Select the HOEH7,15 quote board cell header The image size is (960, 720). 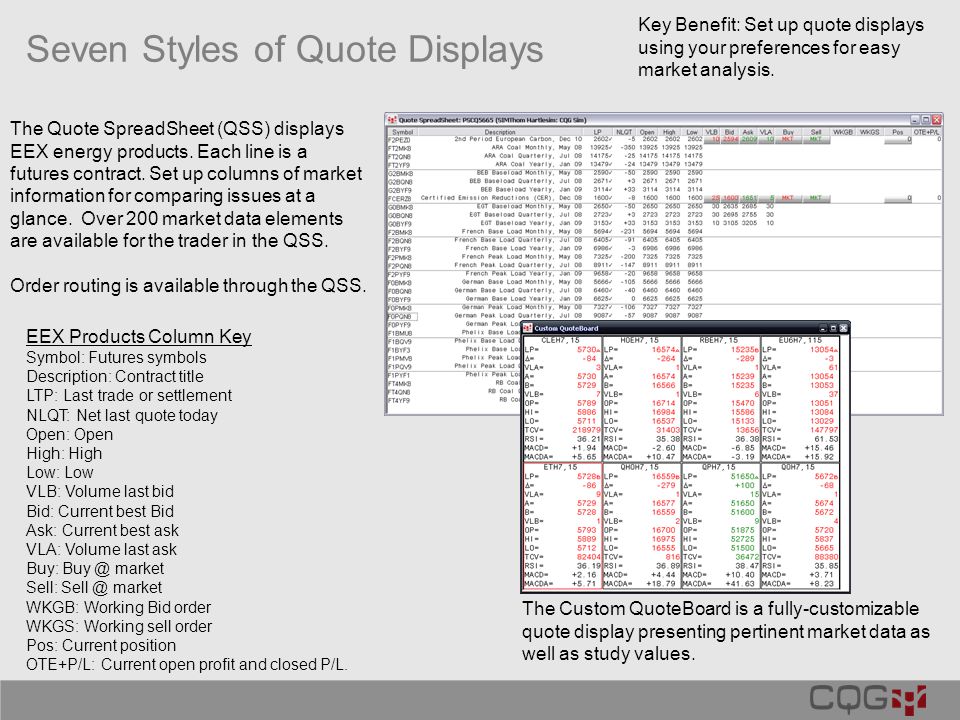tap(641, 340)
